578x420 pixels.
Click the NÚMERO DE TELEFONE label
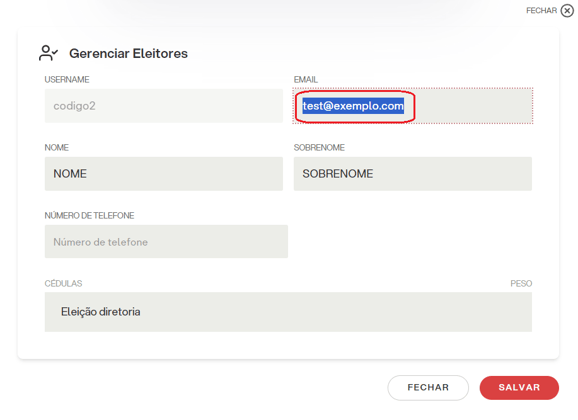(x=89, y=215)
